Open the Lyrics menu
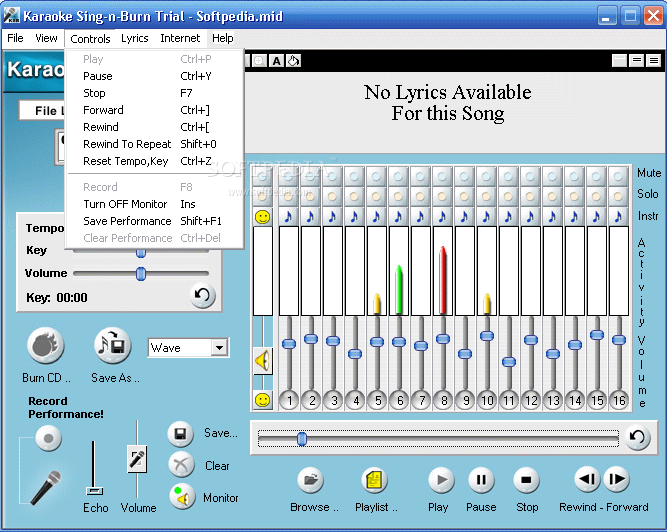This screenshot has width=667, height=532. pyautogui.click(x=134, y=38)
